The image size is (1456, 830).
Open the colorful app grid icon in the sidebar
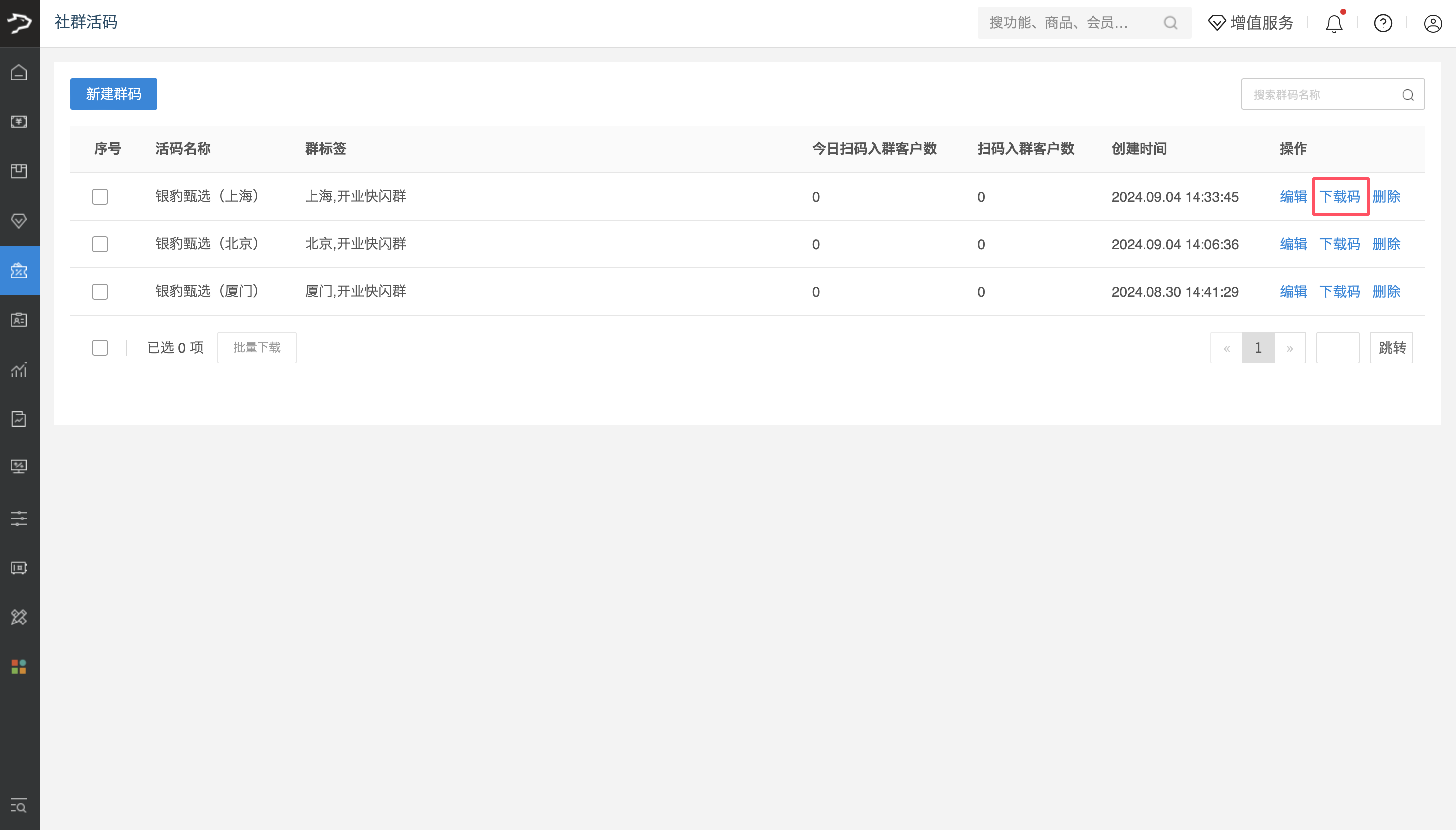pyautogui.click(x=19, y=667)
